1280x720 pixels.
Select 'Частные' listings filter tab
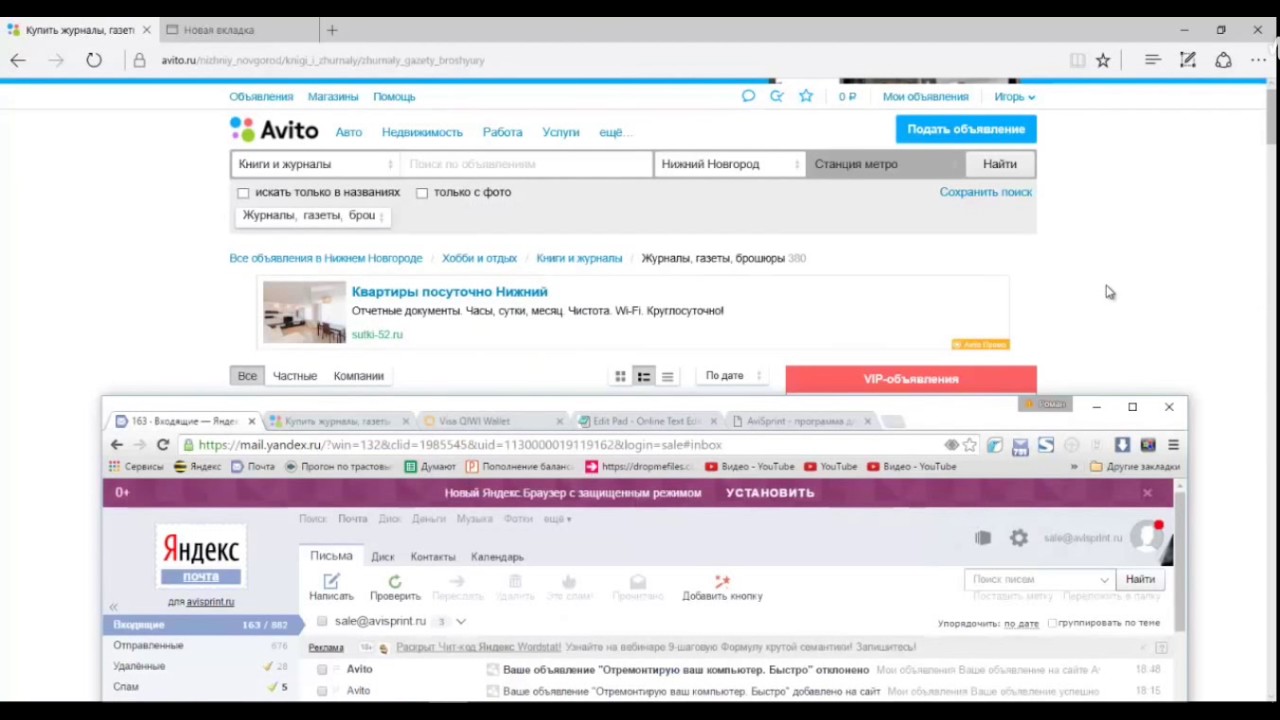[295, 376]
